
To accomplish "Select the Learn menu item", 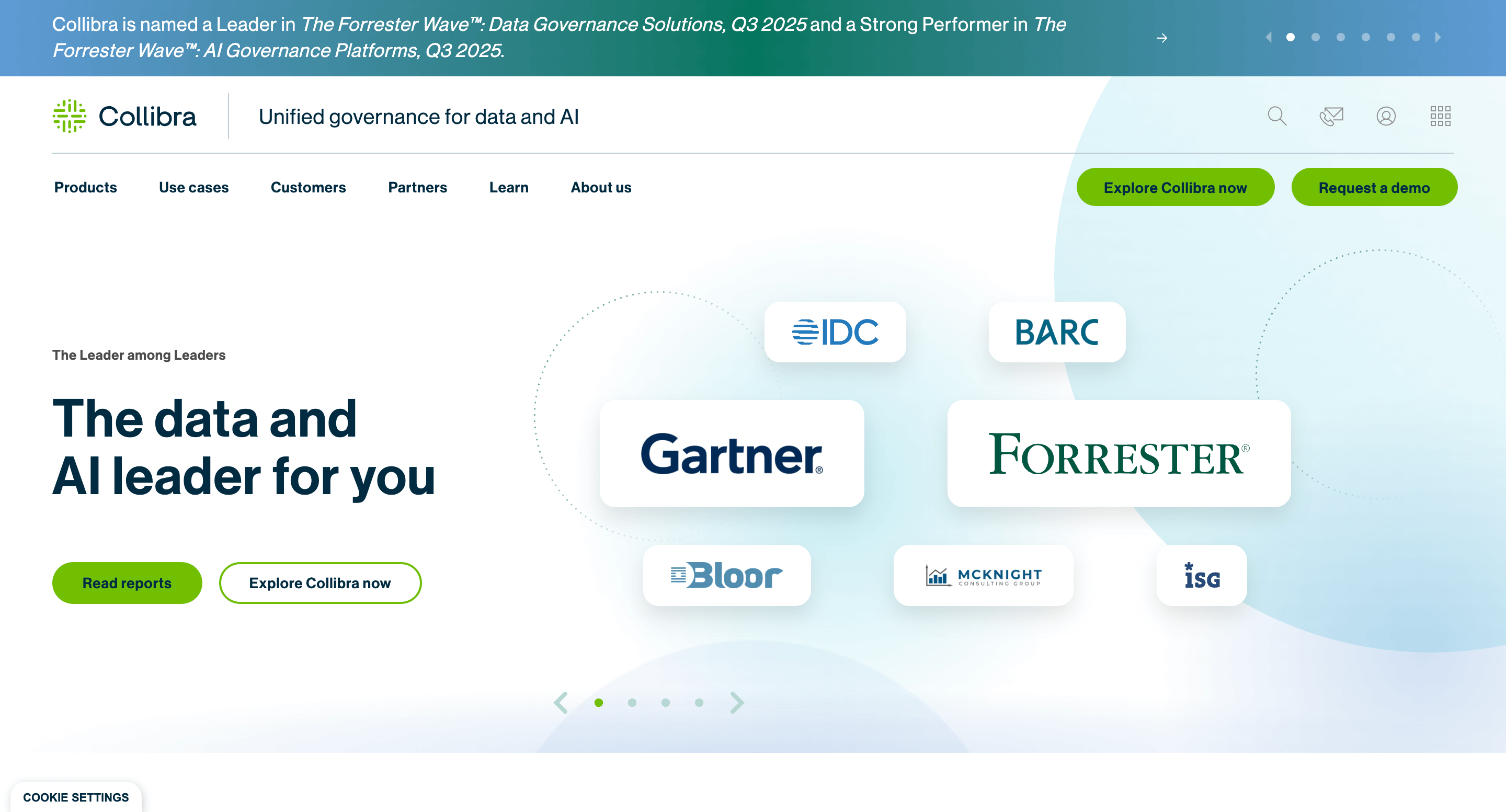I will pos(509,187).
